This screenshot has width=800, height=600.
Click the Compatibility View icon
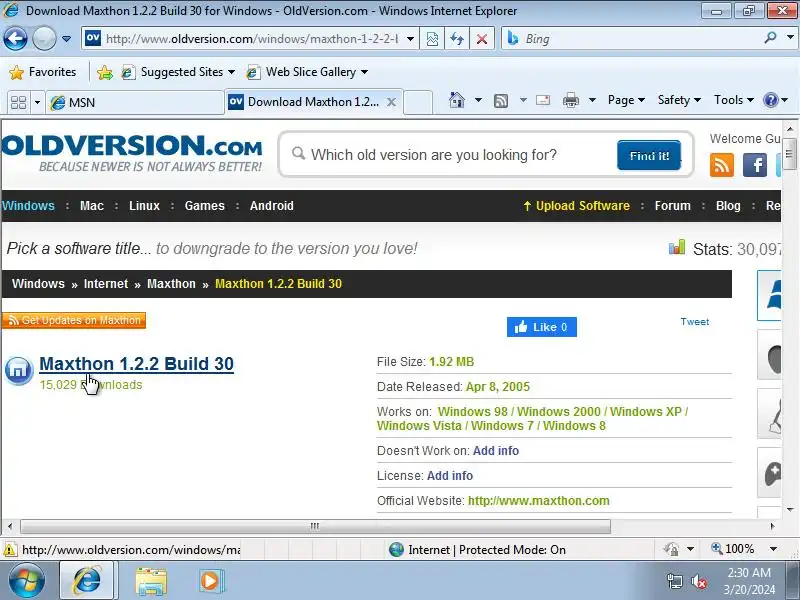[432, 39]
